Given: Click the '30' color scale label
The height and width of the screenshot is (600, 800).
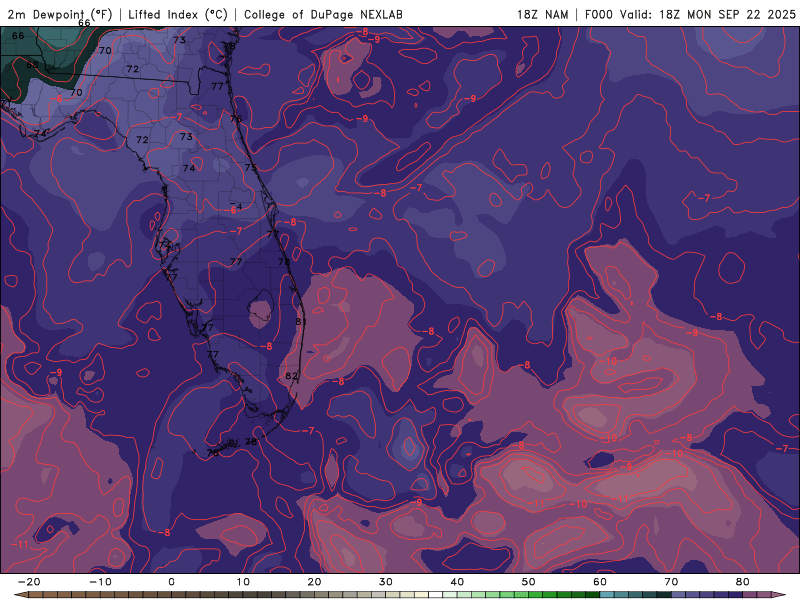Looking at the screenshot, I should [386, 582].
